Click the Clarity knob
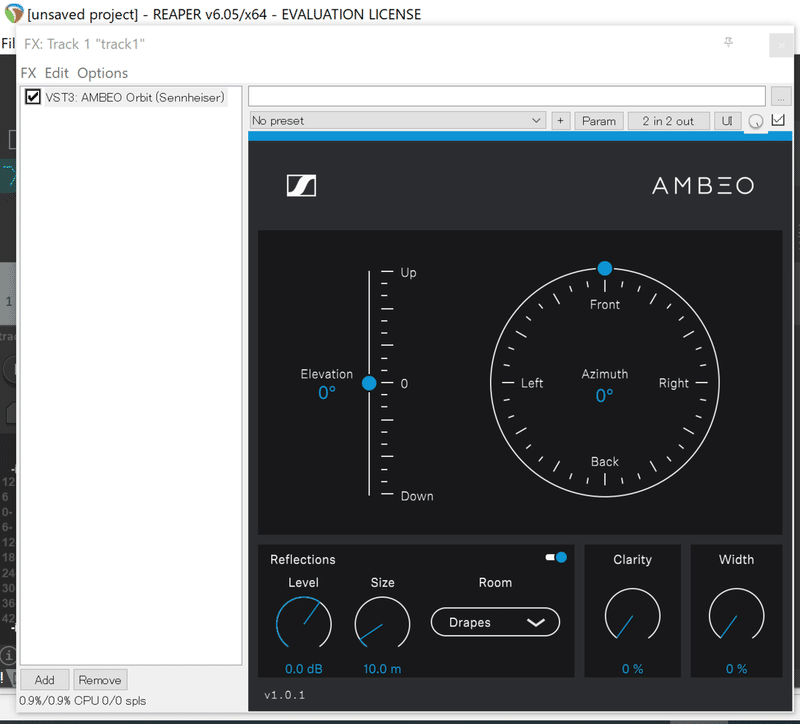The width and height of the screenshot is (800, 724). 632,615
